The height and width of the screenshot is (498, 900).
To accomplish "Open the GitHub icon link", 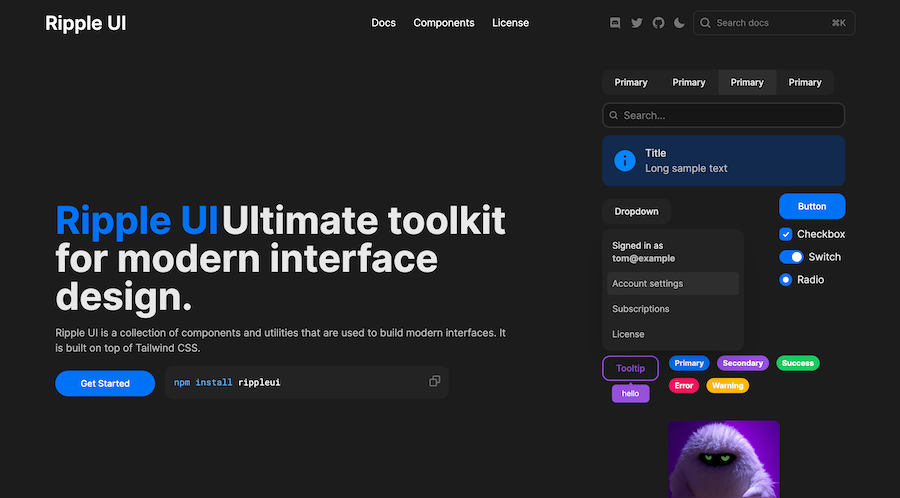I will pyautogui.click(x=658, y=23).
